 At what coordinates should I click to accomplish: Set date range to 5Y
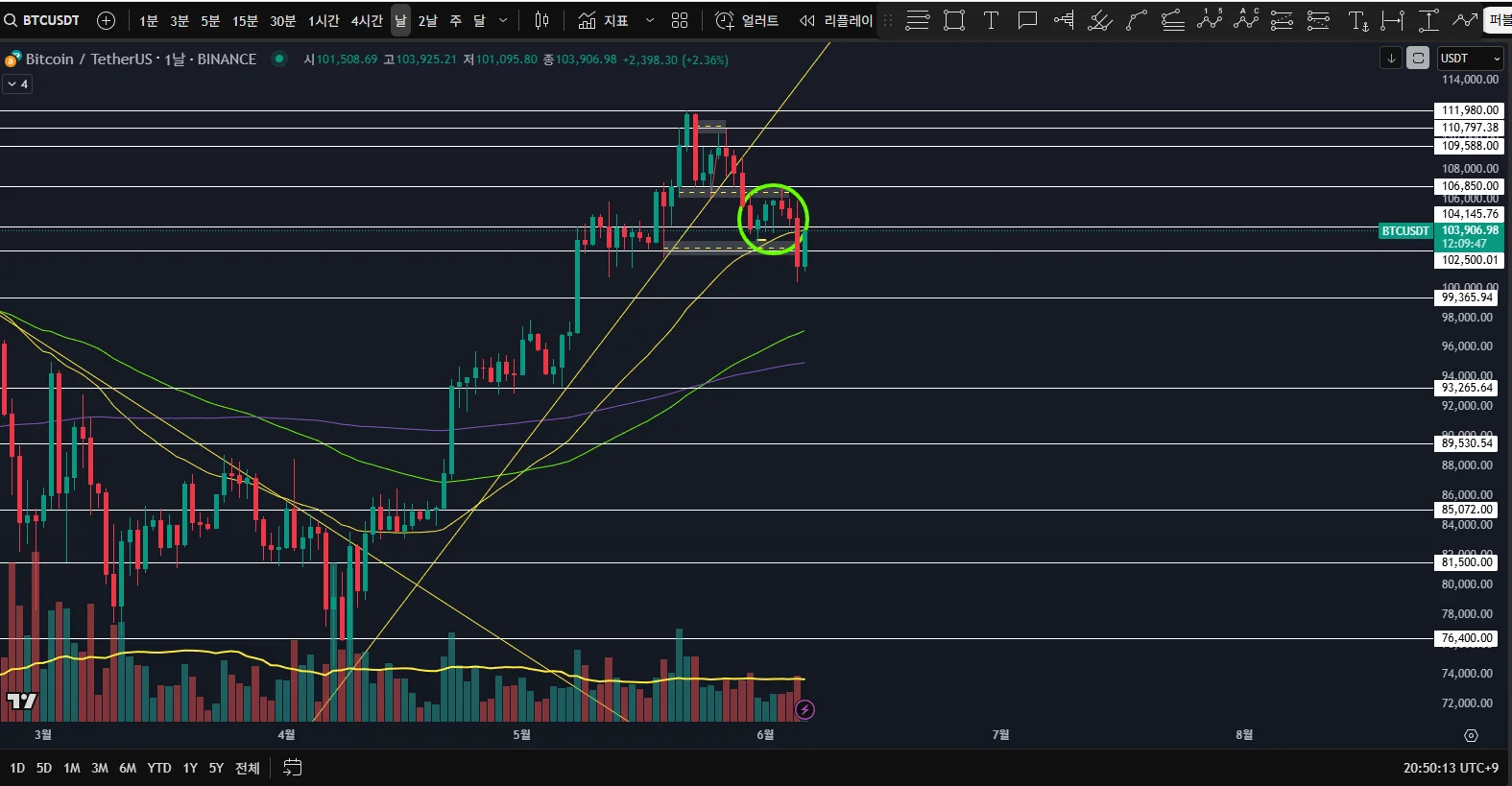(x=216, y=768)
